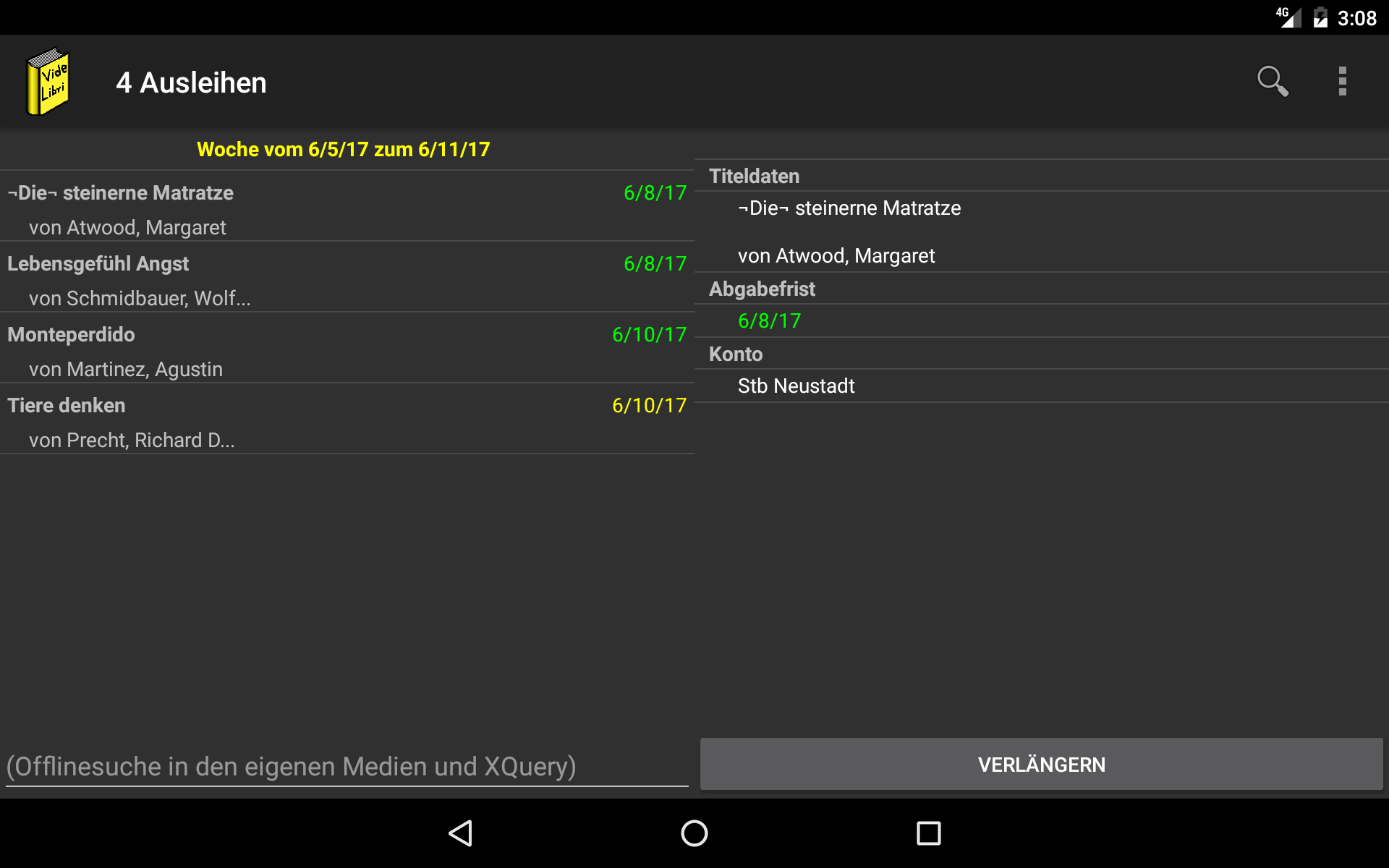Tap the Konto value 'Stb Neustadt'

[x=796, y=386]
